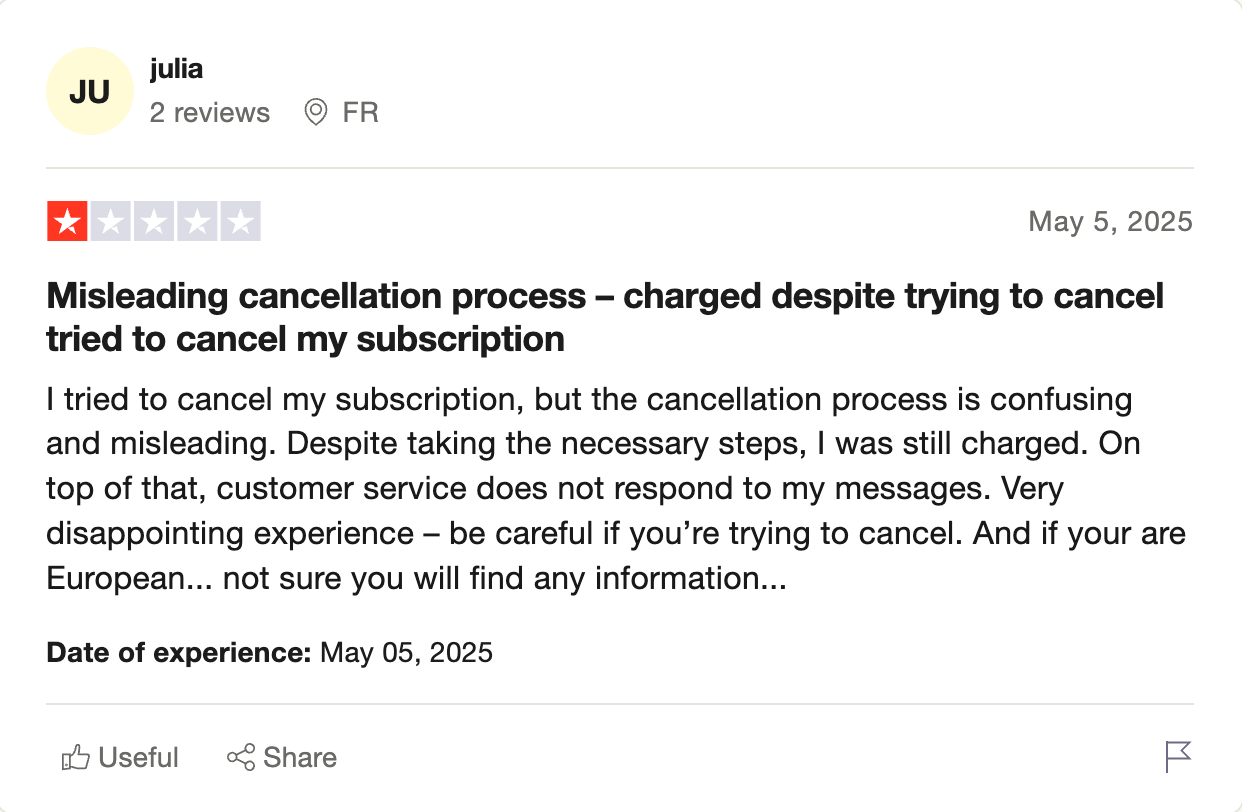The height and width of the screenshot is (812, 1242).
Task: Click the red first star rating
Action: [x=68, y=222]
